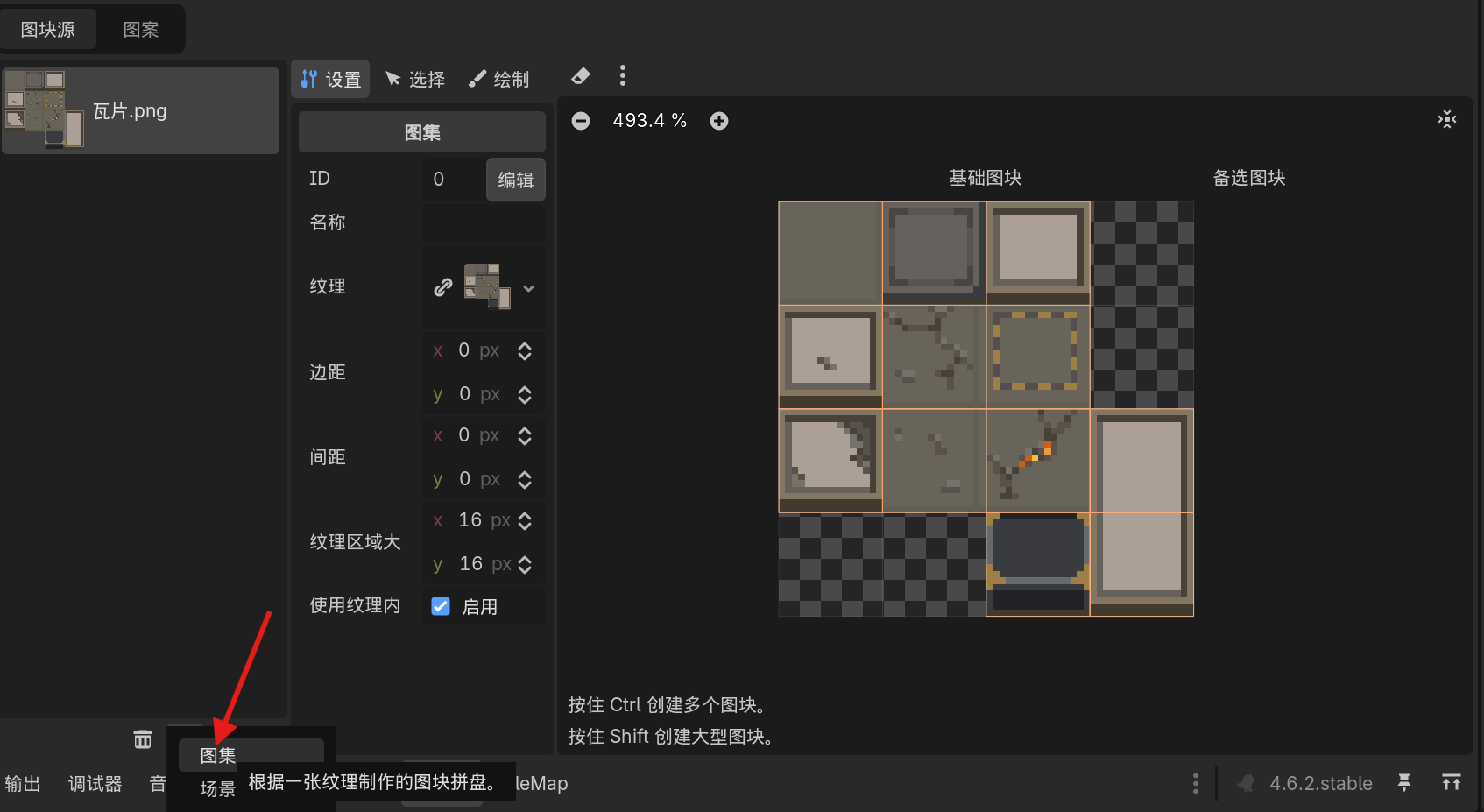
Task: Expand the bottom panel with the arrows icon
Action: coord(1452,782)
